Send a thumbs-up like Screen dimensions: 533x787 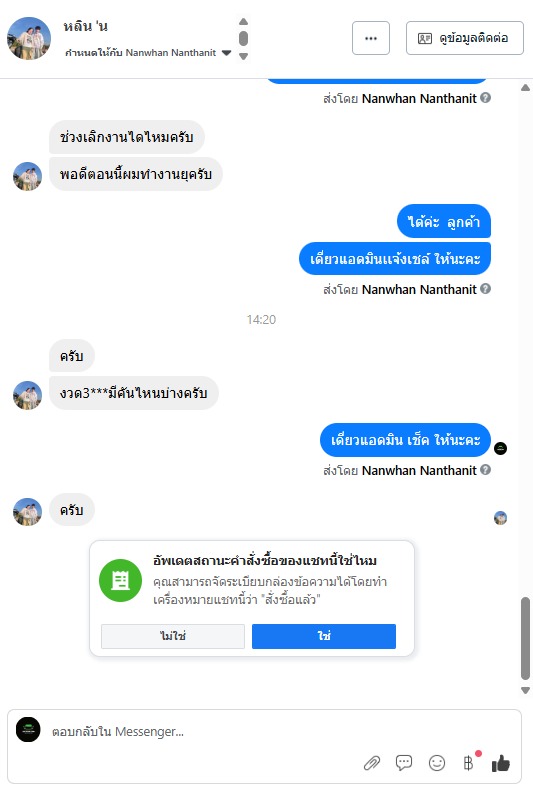501,763
